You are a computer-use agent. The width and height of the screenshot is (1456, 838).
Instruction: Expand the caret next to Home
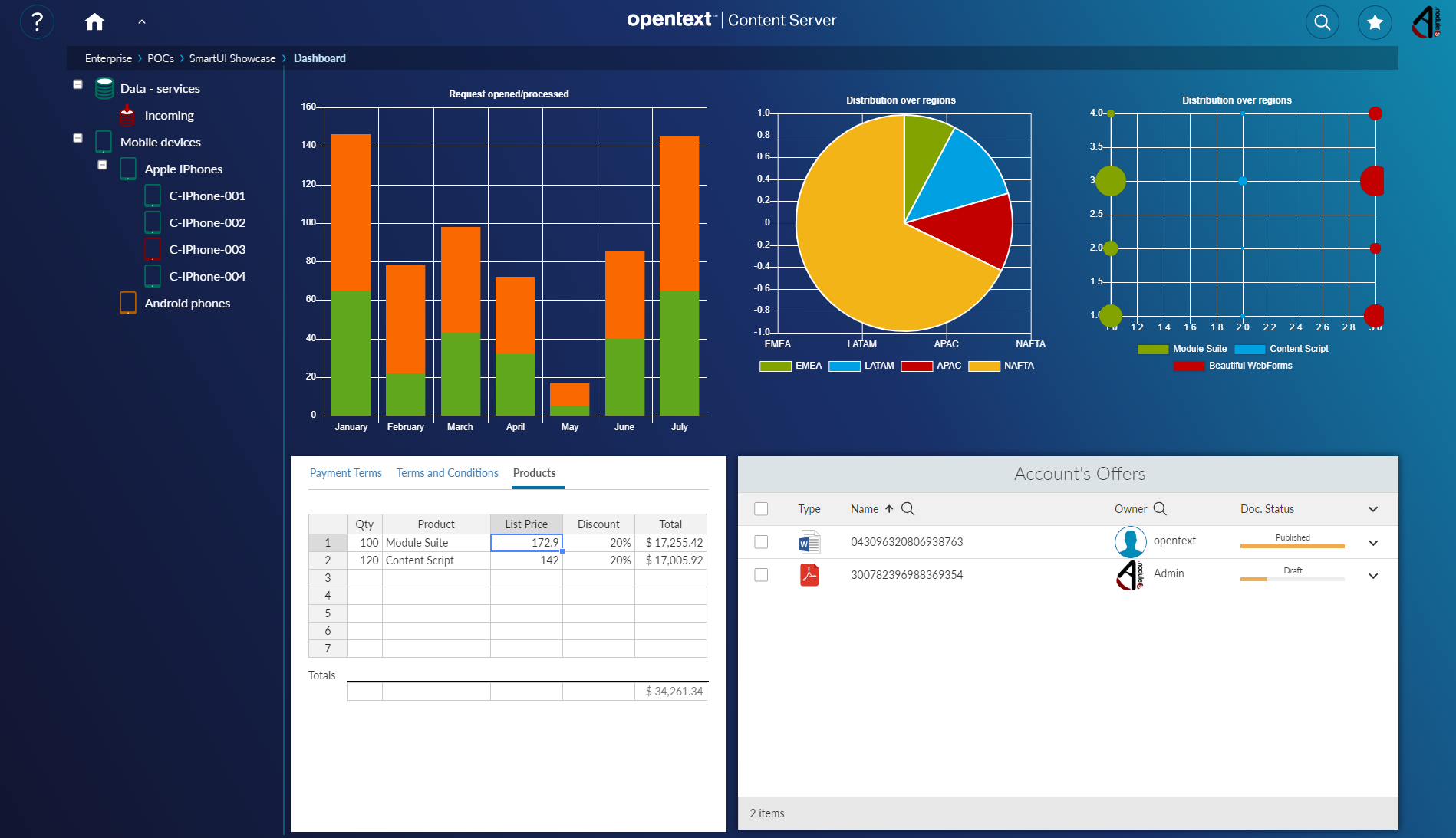(141, 22)
